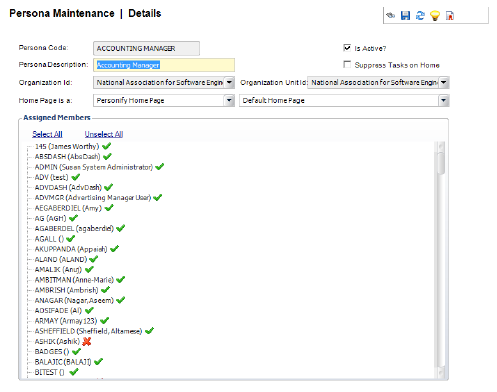Click the document with red ribbon icon
The image size is (497, 392).
(450, 16)
